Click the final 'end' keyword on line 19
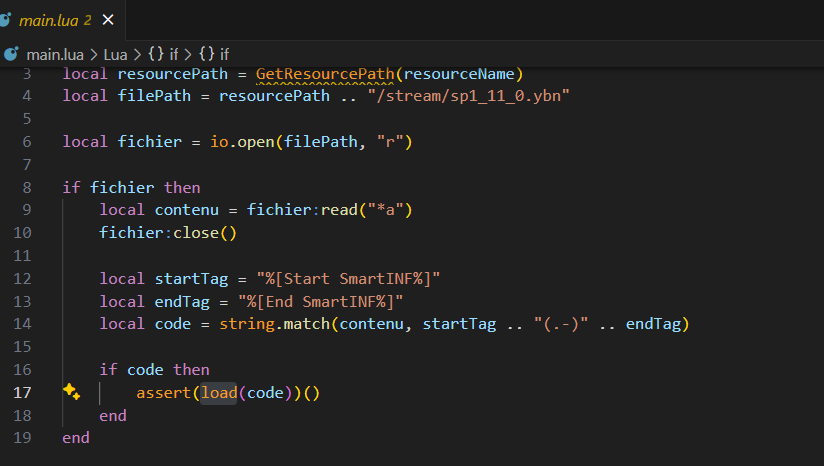 [x=76, y=438]
